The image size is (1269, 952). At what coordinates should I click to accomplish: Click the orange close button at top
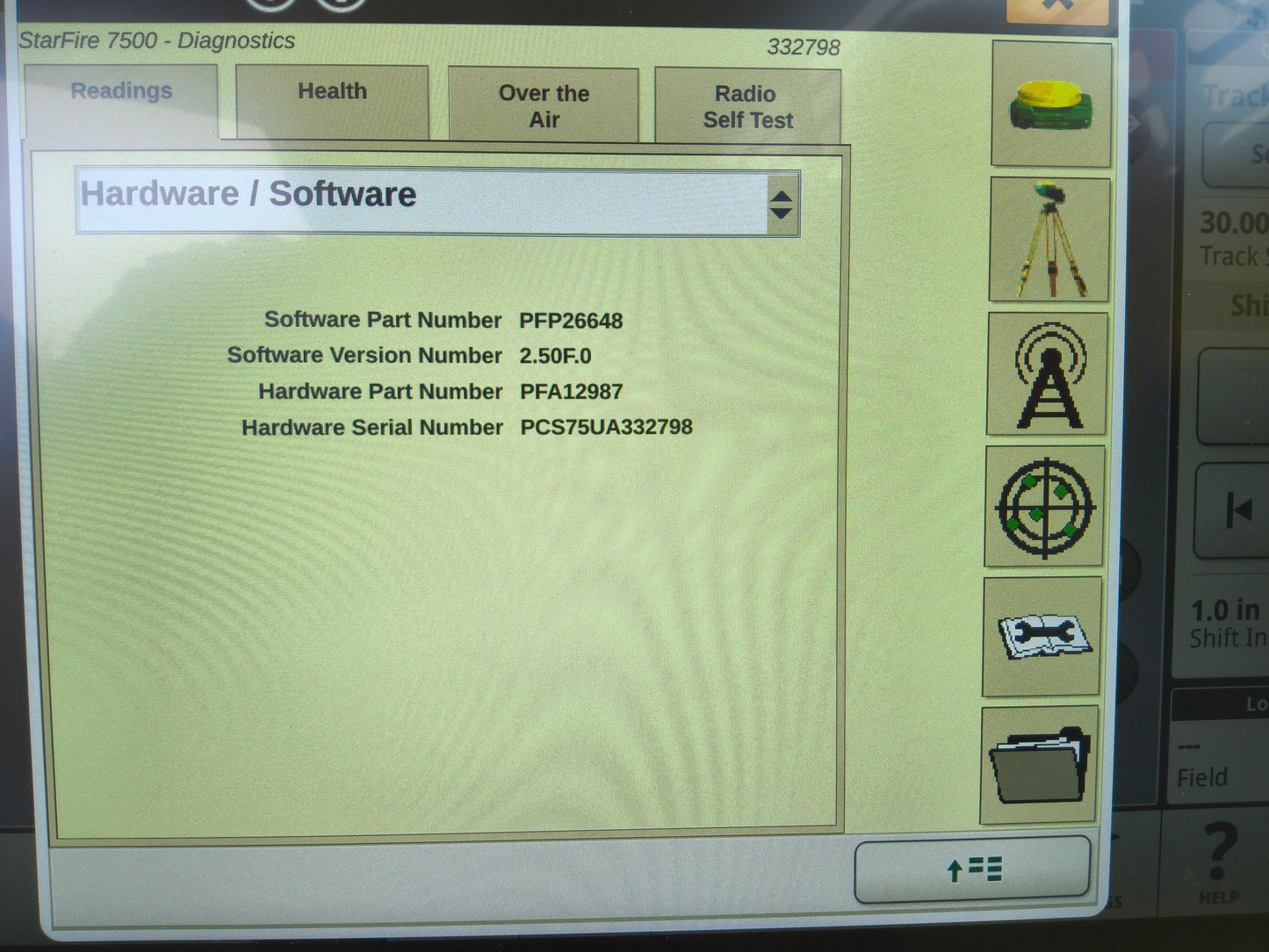pyautogui.click(x=1057, y=9)
